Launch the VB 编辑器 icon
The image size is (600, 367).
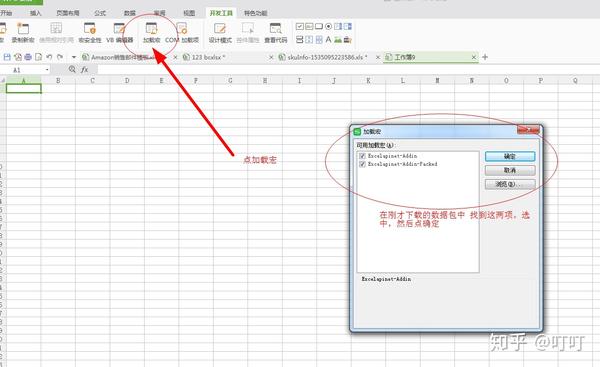click(x=119, y=33)
